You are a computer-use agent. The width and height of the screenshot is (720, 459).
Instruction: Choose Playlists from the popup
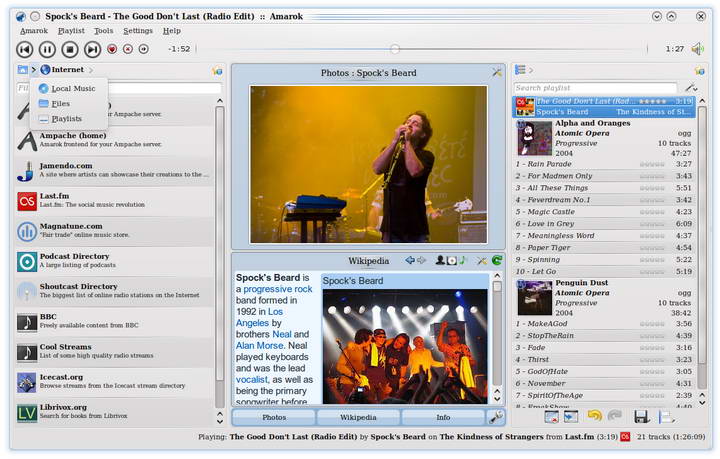pyautogui.click(x=69, y=119)
